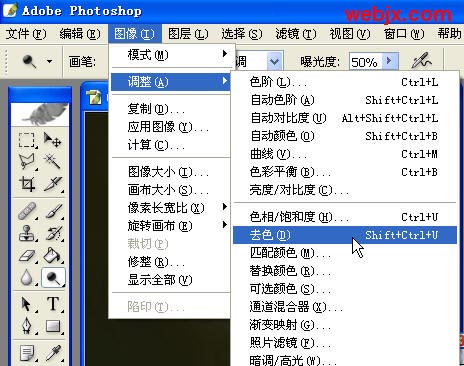464x366 pixels.
Task: Select the Paint Bucket tool
Action: [x=52, y=256]
